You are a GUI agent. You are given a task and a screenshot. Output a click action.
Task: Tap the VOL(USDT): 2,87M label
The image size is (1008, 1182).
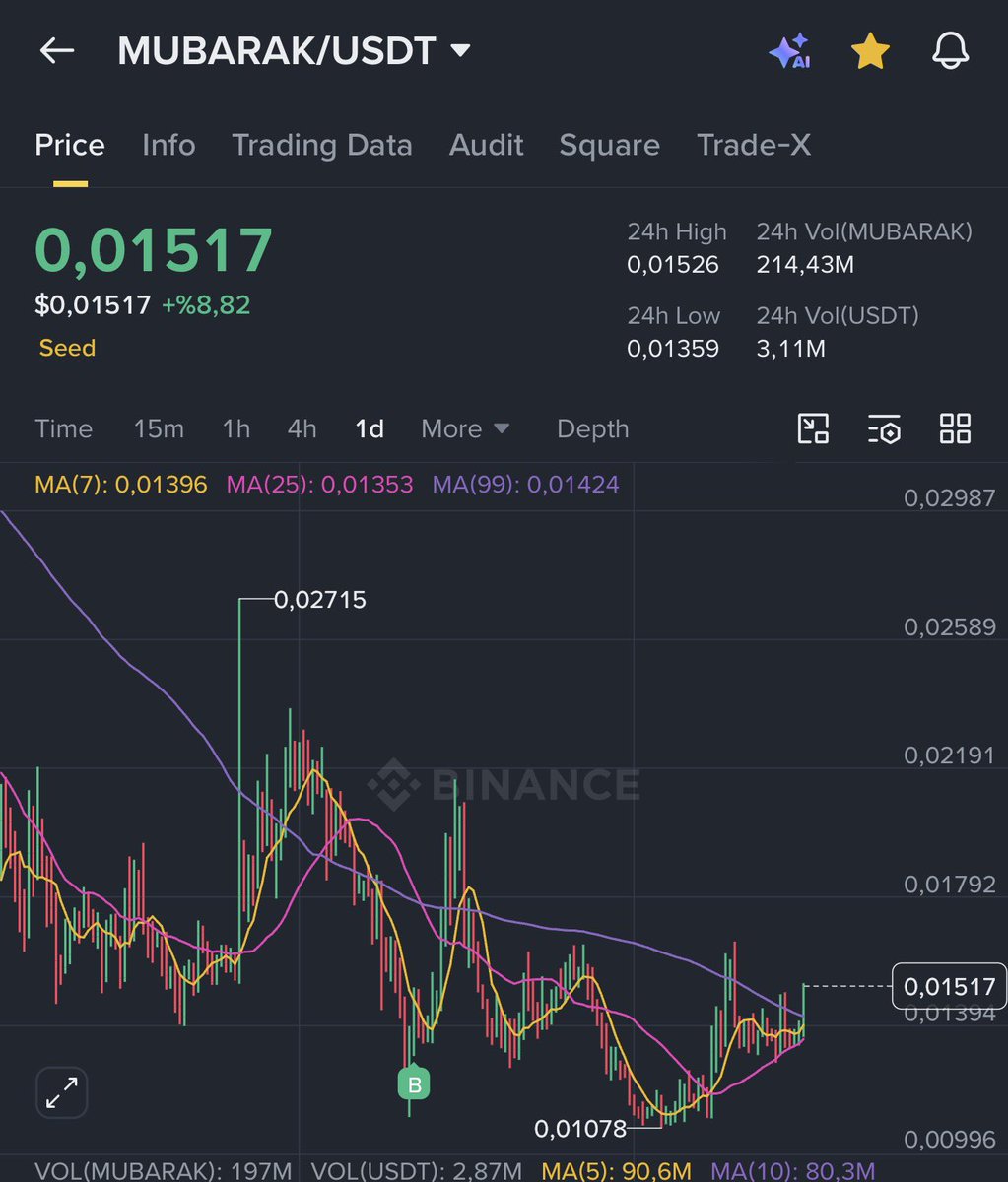click(417, 1171)
